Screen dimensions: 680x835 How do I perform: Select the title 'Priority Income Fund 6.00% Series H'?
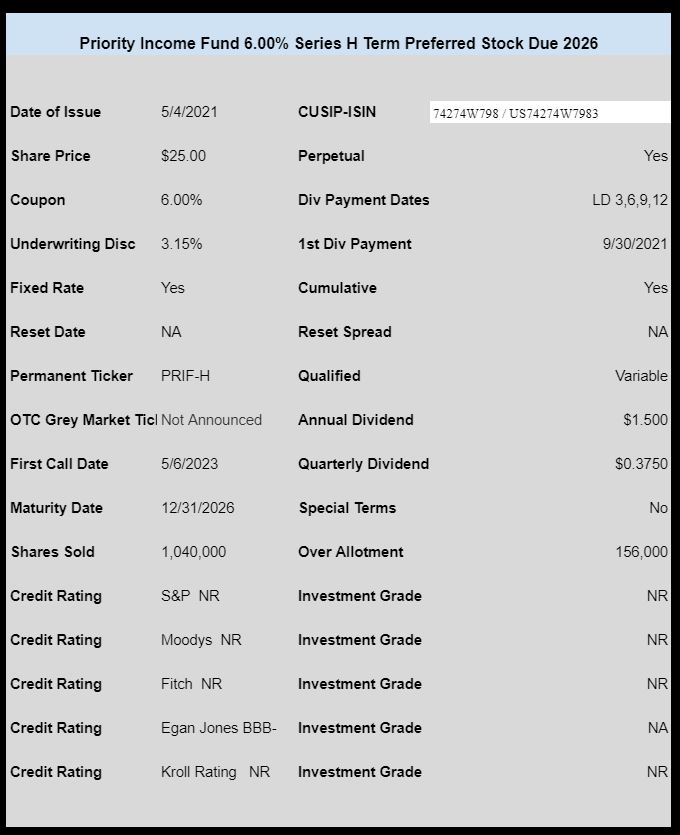pos(218,43)
